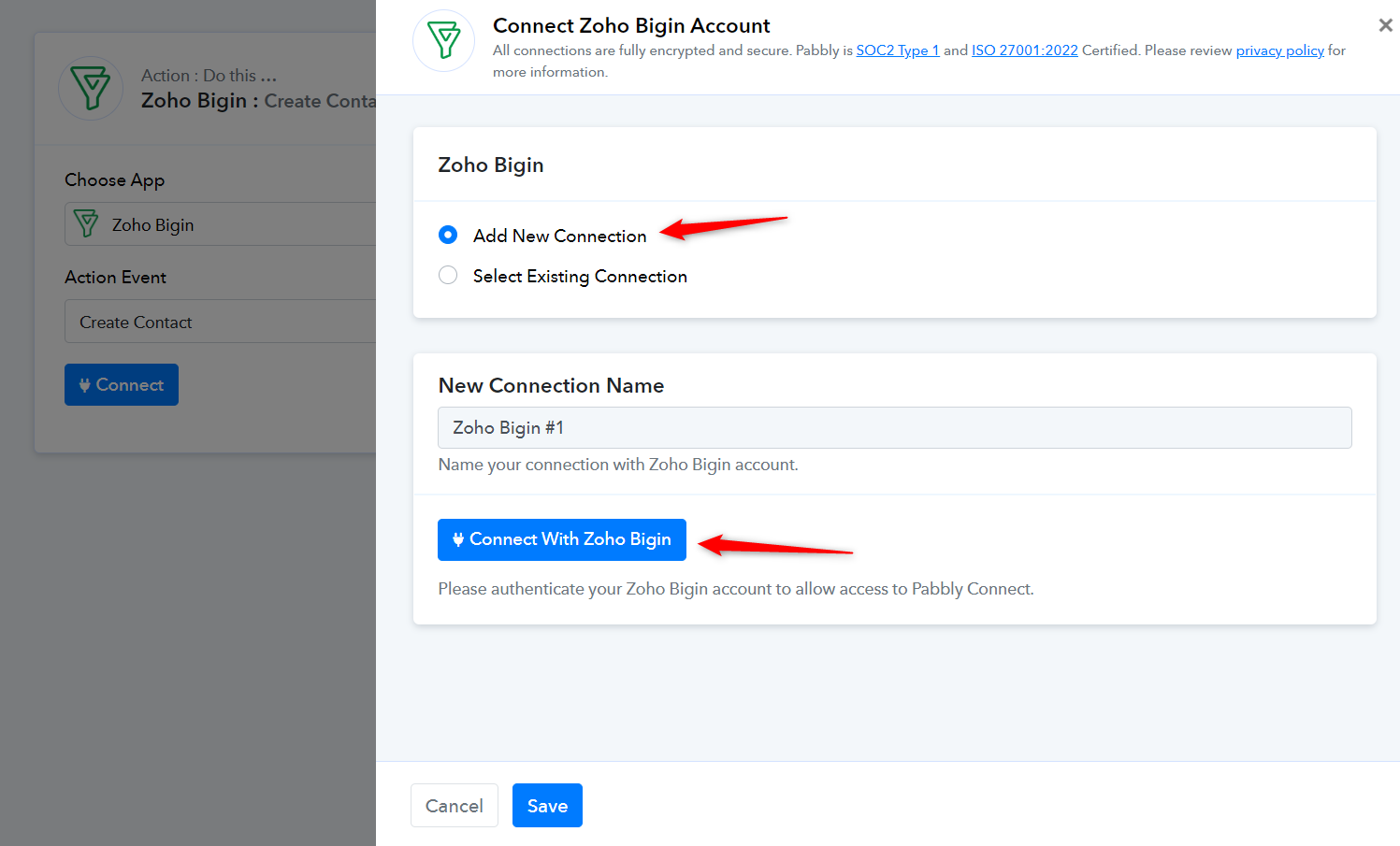Click the Connect With Zoho Bigin button

click(x=562, y=539)
